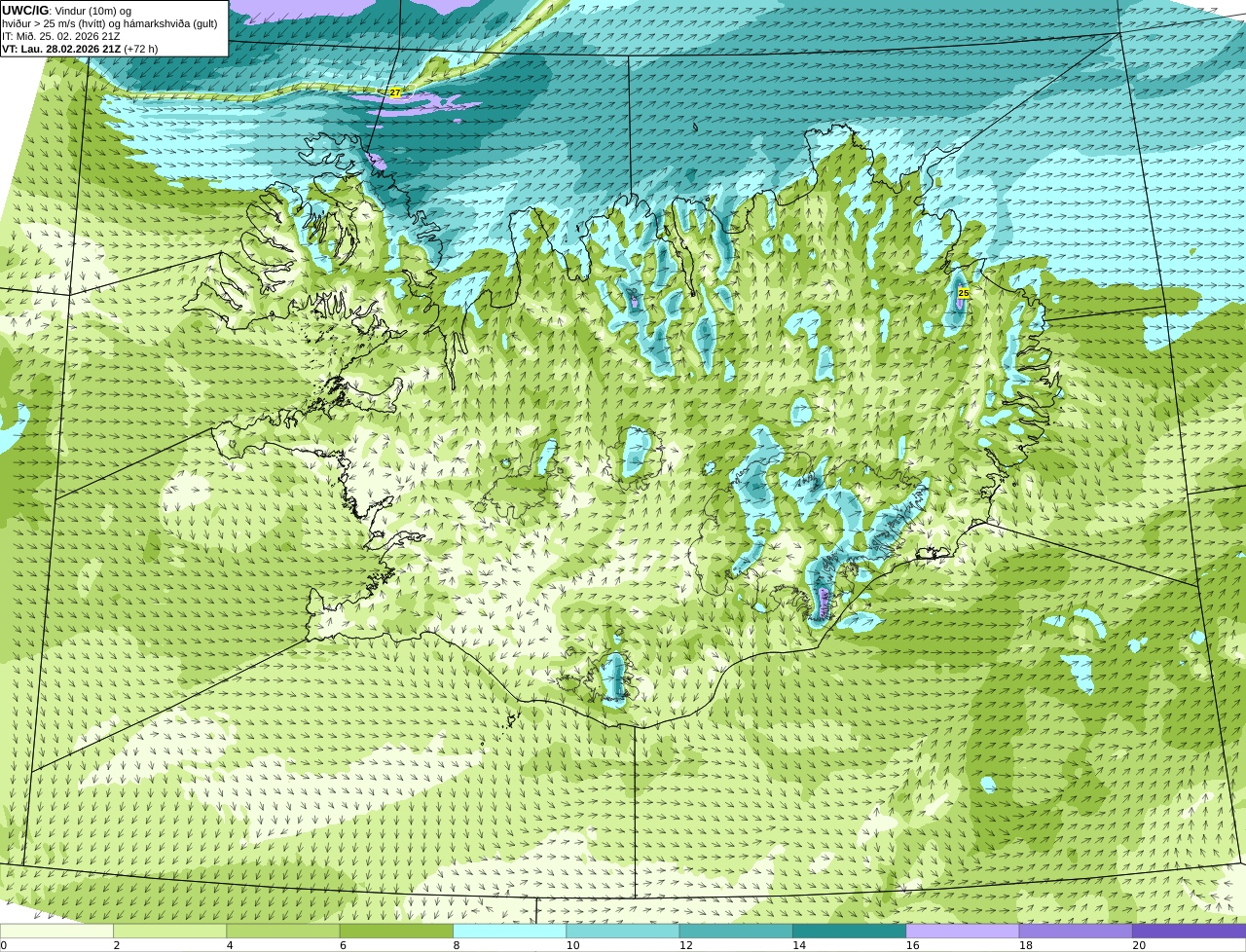Click the color scale tick label 4

[x=230, y=945]
